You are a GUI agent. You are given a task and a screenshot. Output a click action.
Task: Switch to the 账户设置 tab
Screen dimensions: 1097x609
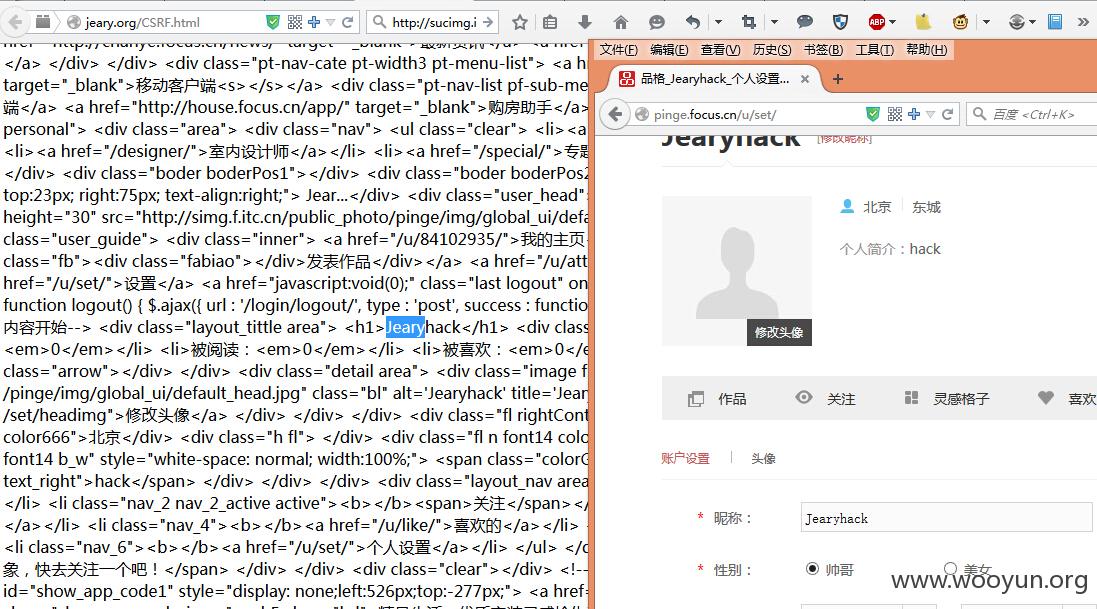685,458
